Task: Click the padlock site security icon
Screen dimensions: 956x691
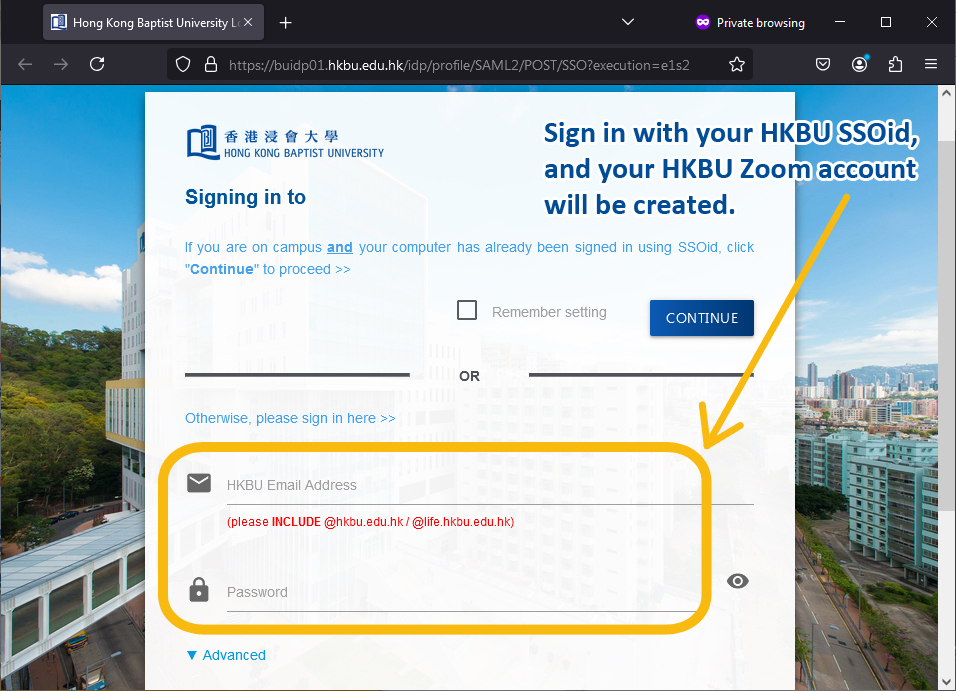Action: [210, 64]
